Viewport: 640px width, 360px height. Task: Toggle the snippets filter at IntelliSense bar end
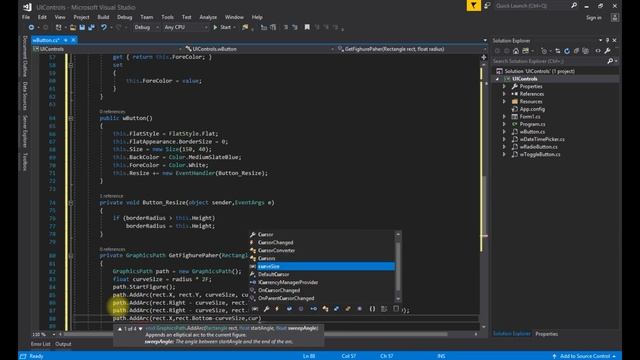pos(396,309)
